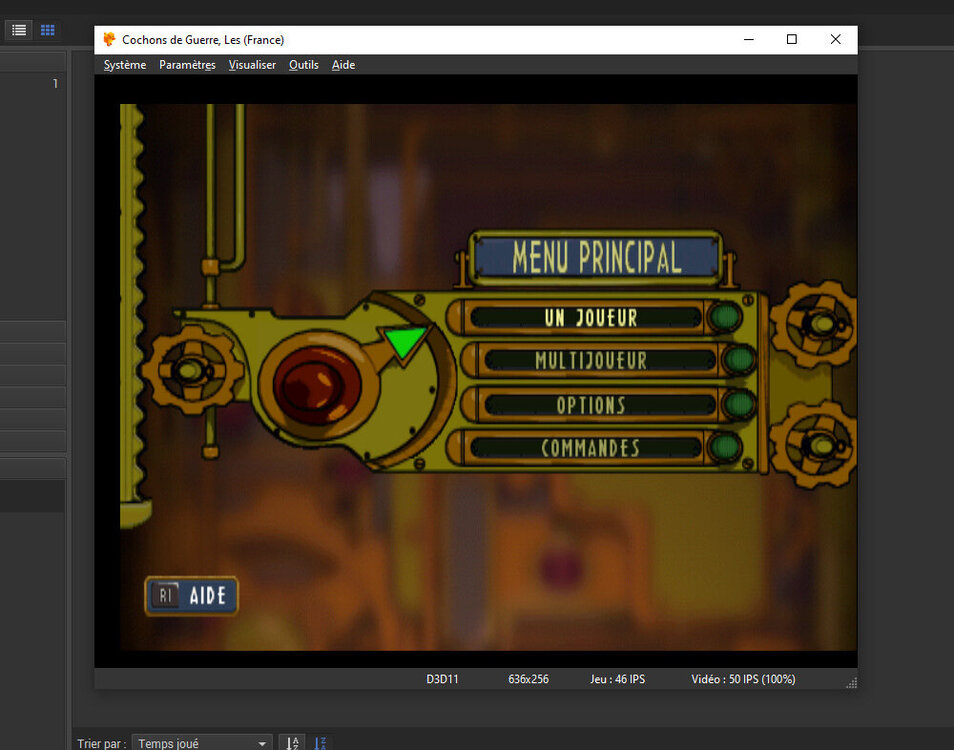Choose OPTIONS in the game menu
Screen dimensions: 954x750
[x=590, y=404]
